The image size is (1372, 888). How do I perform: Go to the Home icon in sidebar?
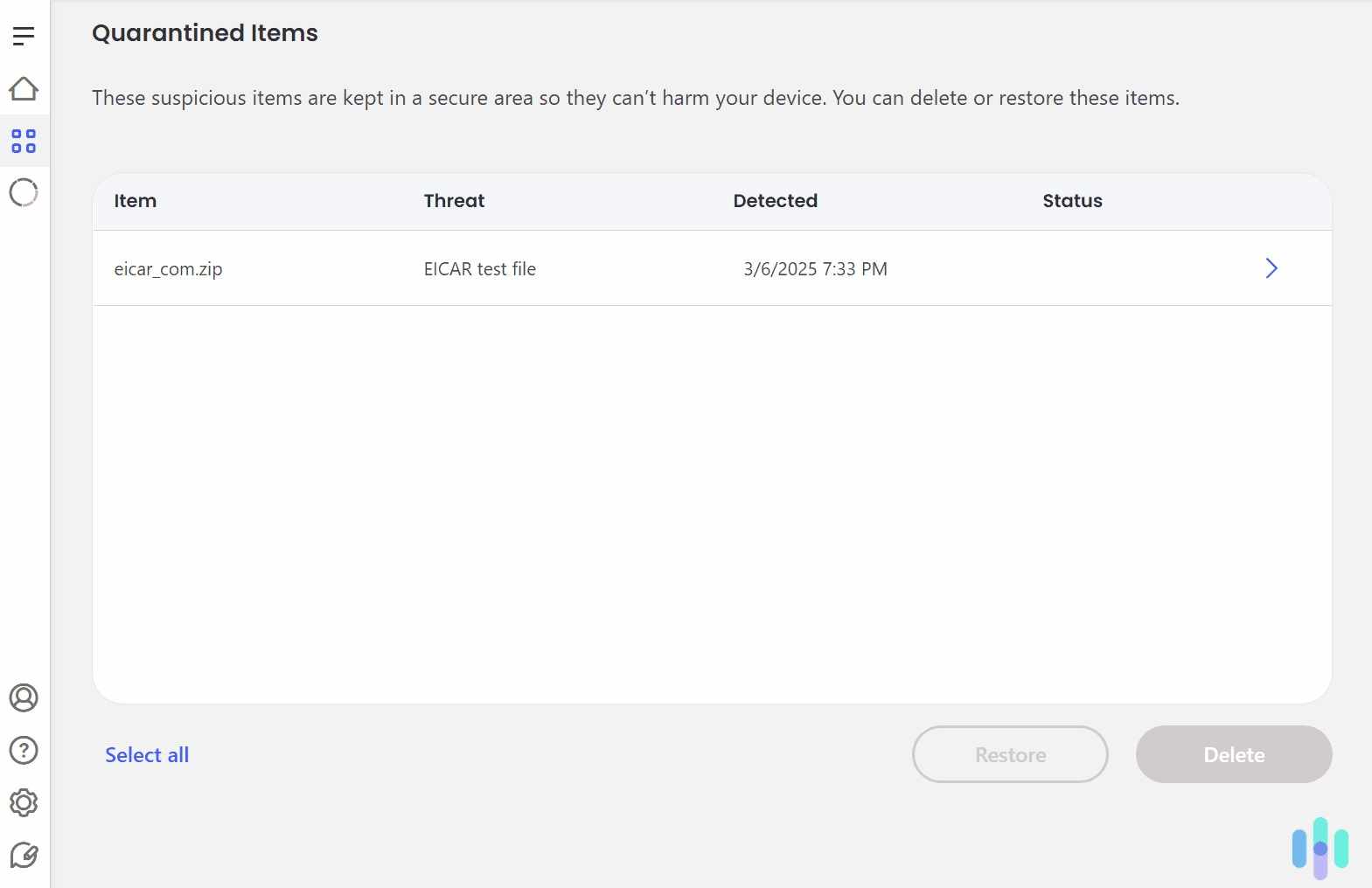pyautogui.click(x=24, y=88)
